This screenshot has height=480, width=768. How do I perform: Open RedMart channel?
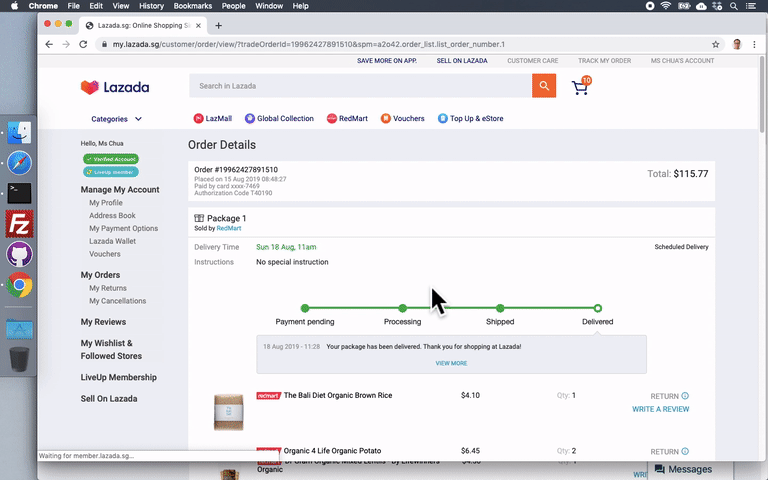347,119
